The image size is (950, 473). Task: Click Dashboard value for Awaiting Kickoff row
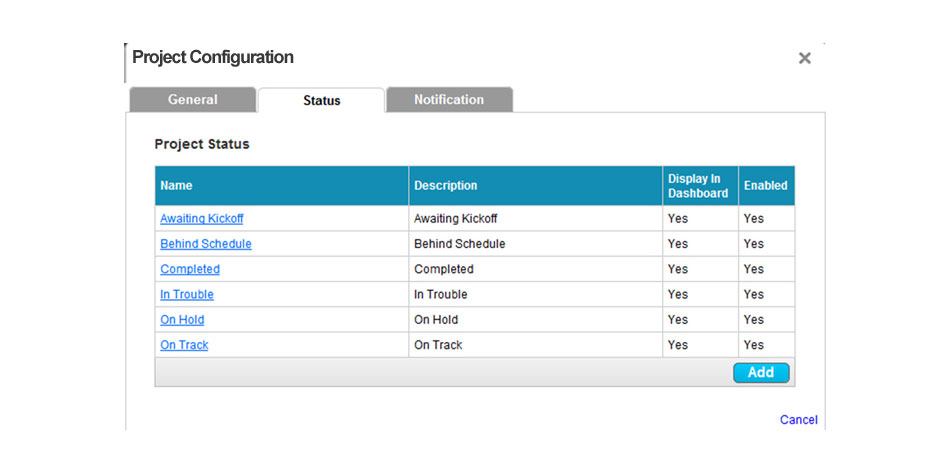[x=700, y=219]
